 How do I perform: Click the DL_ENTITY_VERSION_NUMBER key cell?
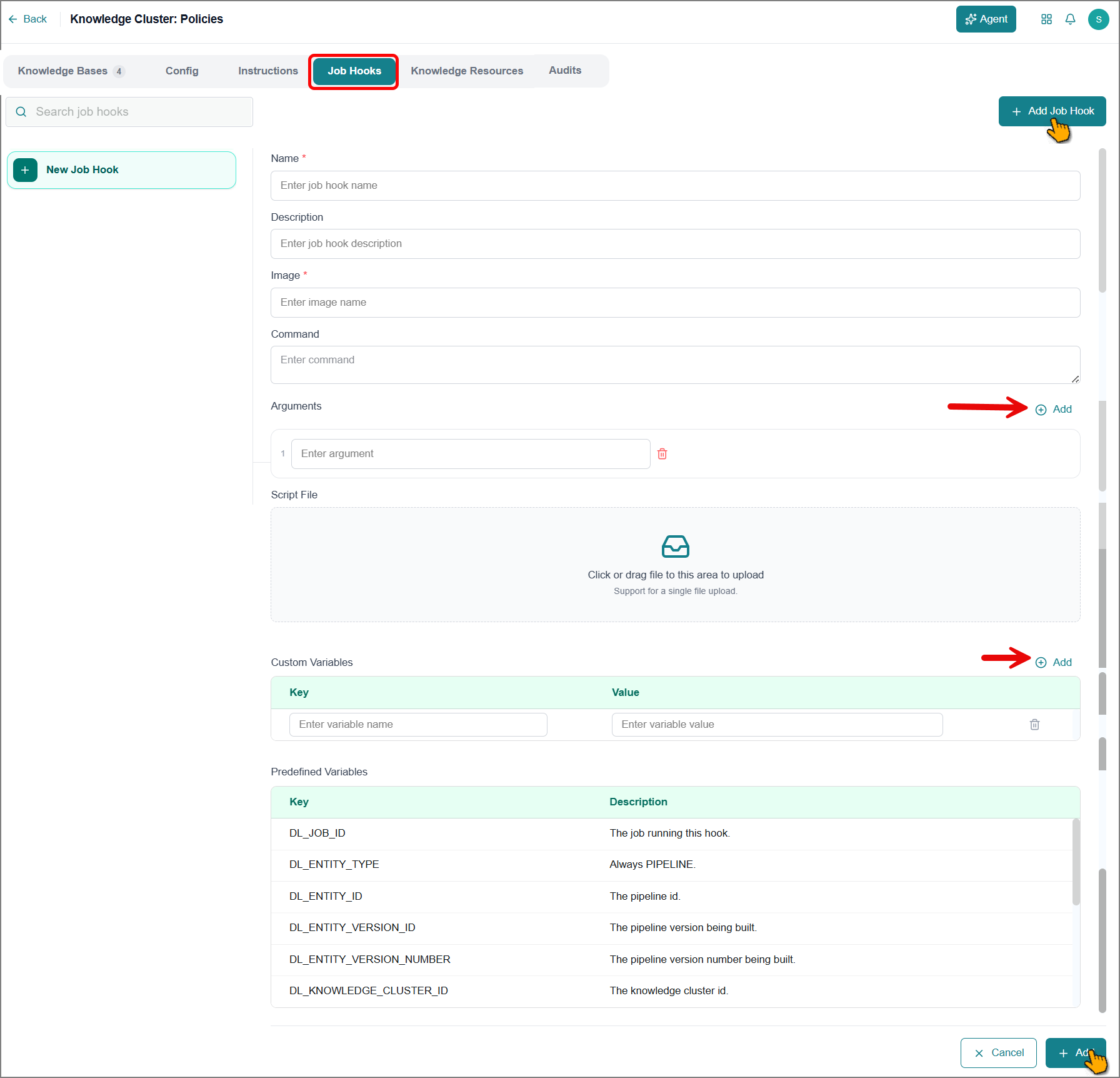point(369,960)
